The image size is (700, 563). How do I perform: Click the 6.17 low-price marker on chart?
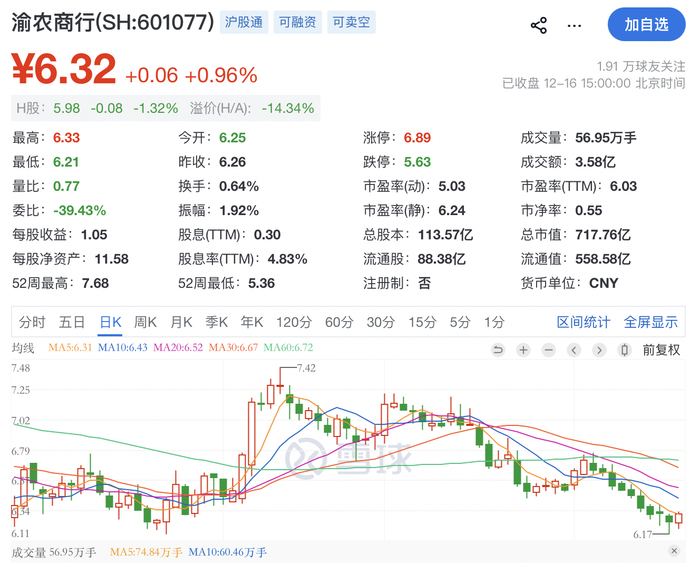642,534
